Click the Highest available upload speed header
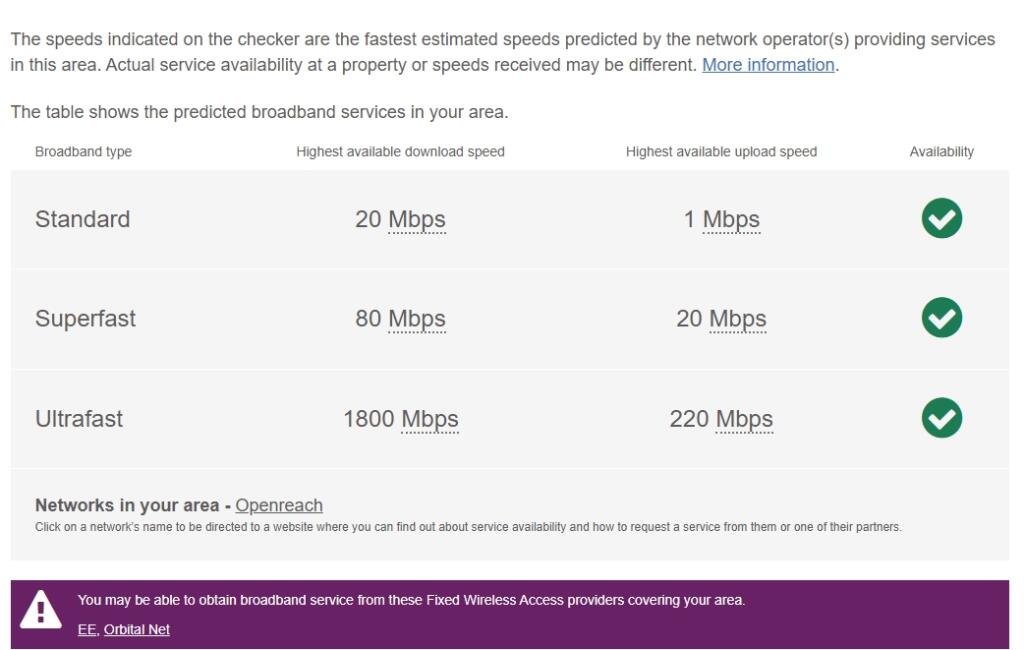1024x650 pixels. click(721, 152)
